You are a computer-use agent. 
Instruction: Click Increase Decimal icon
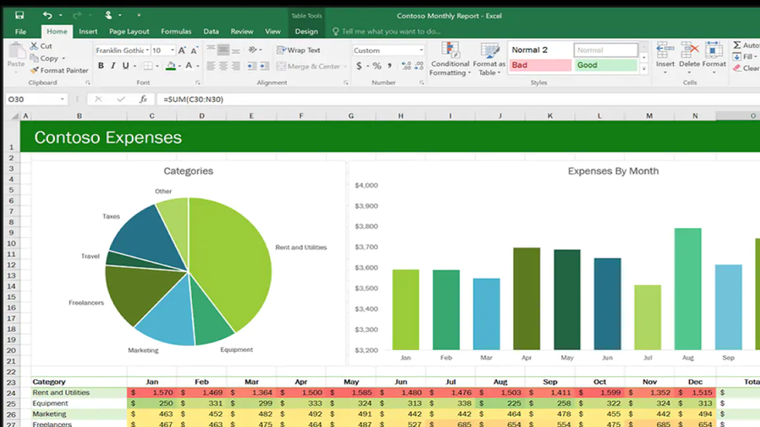coord(406,66)
